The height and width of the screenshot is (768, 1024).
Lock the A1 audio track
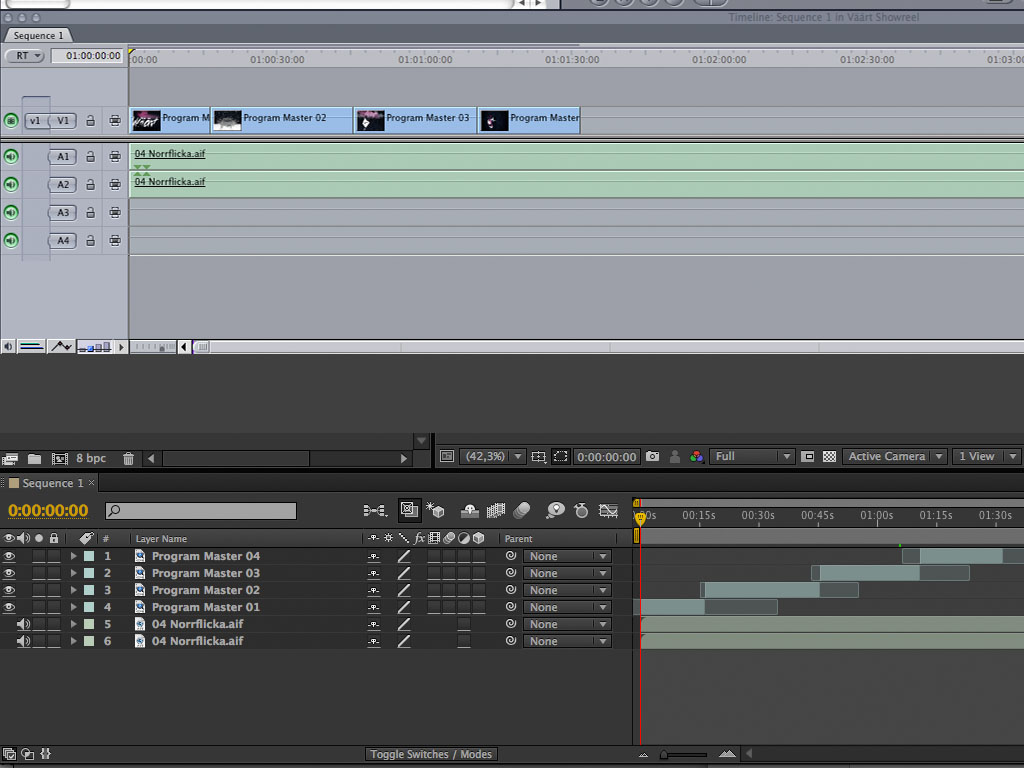[90, 157]
